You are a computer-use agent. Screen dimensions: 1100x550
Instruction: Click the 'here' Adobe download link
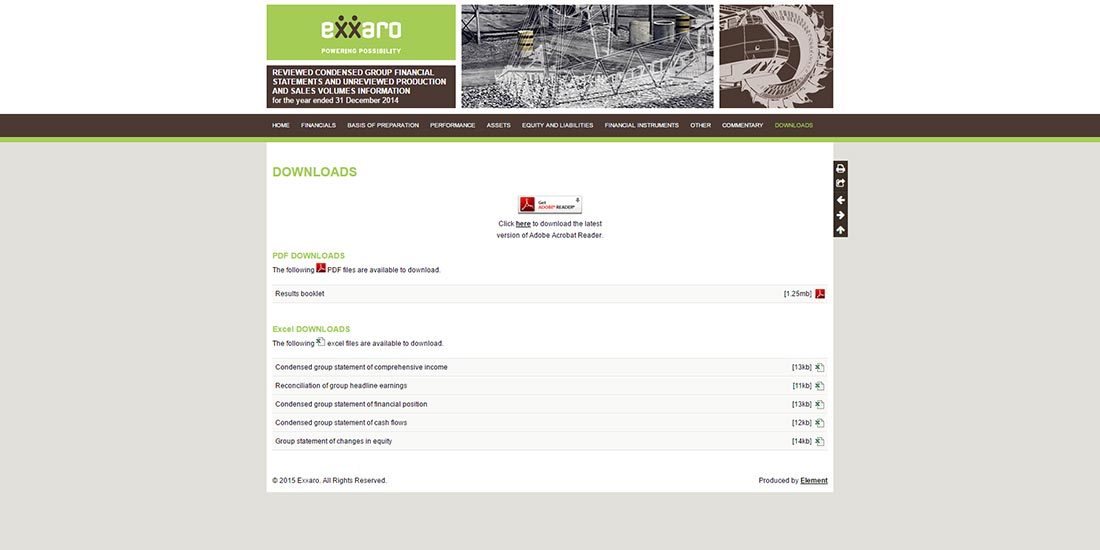tap(523, 224)
